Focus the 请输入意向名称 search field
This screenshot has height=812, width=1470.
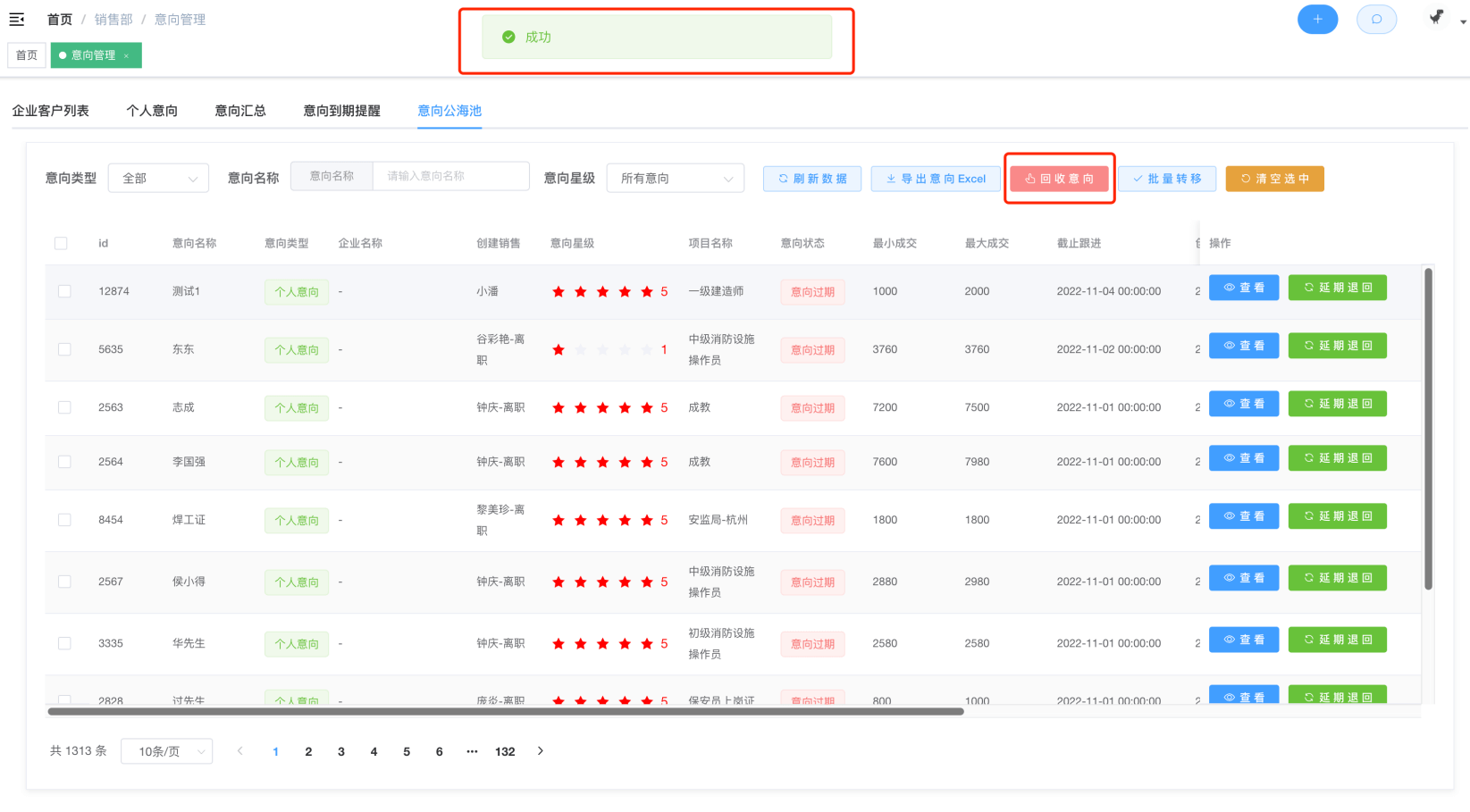pos(450,176)
